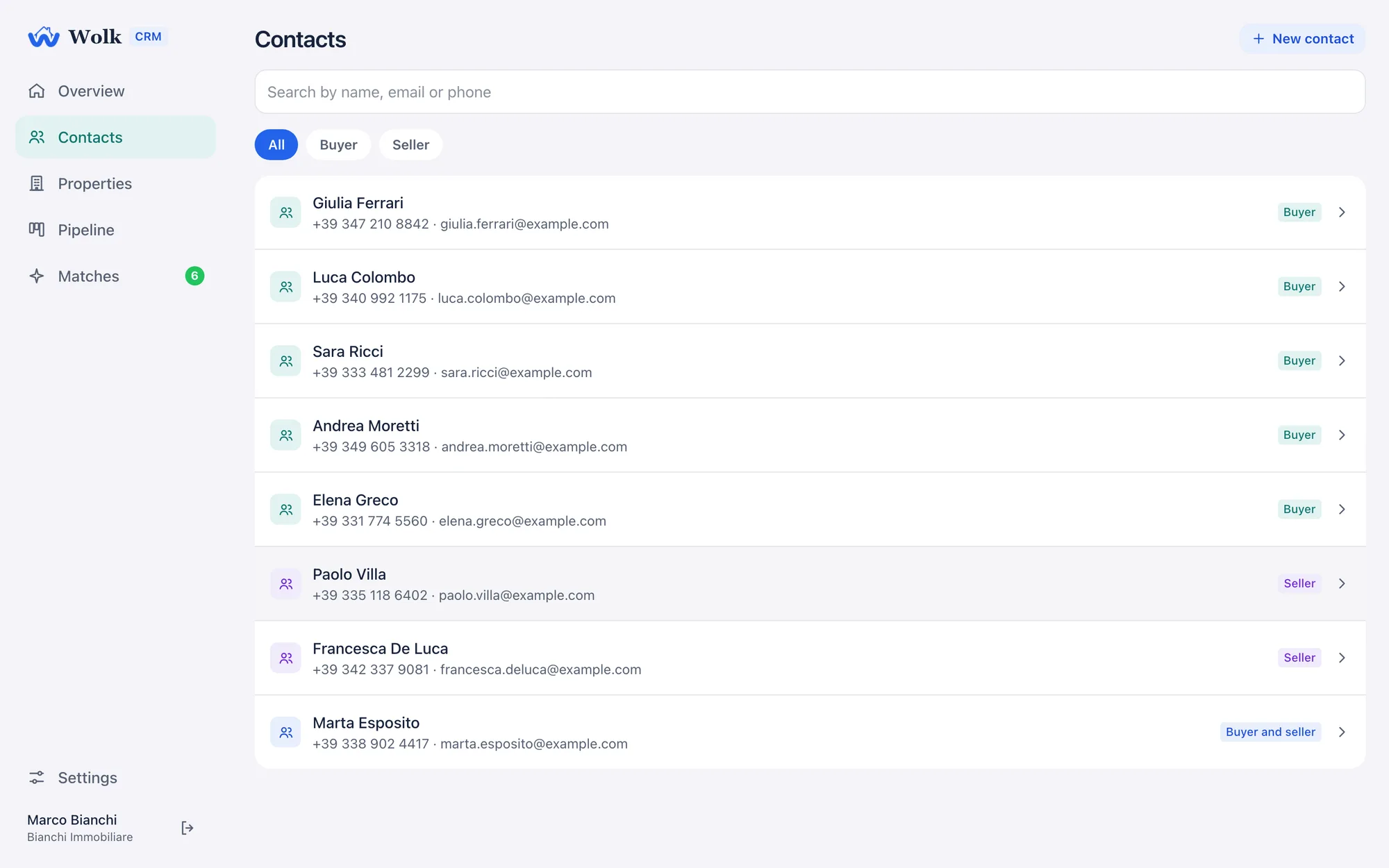This screenshot has width=1389, height=868.
Task: Click the Properties building icon
Action: 37,183
